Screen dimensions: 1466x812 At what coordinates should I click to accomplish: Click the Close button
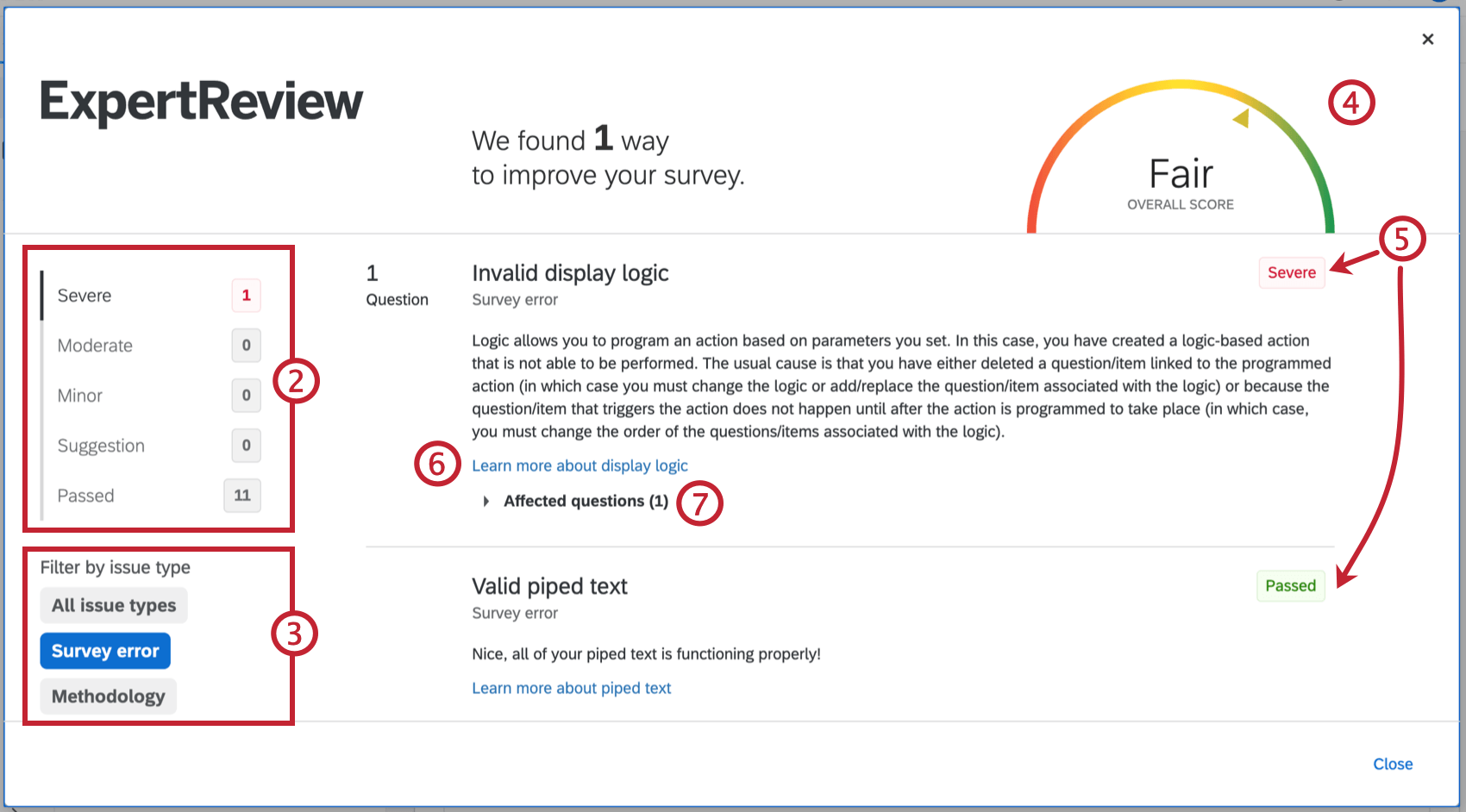[1393, 764]
